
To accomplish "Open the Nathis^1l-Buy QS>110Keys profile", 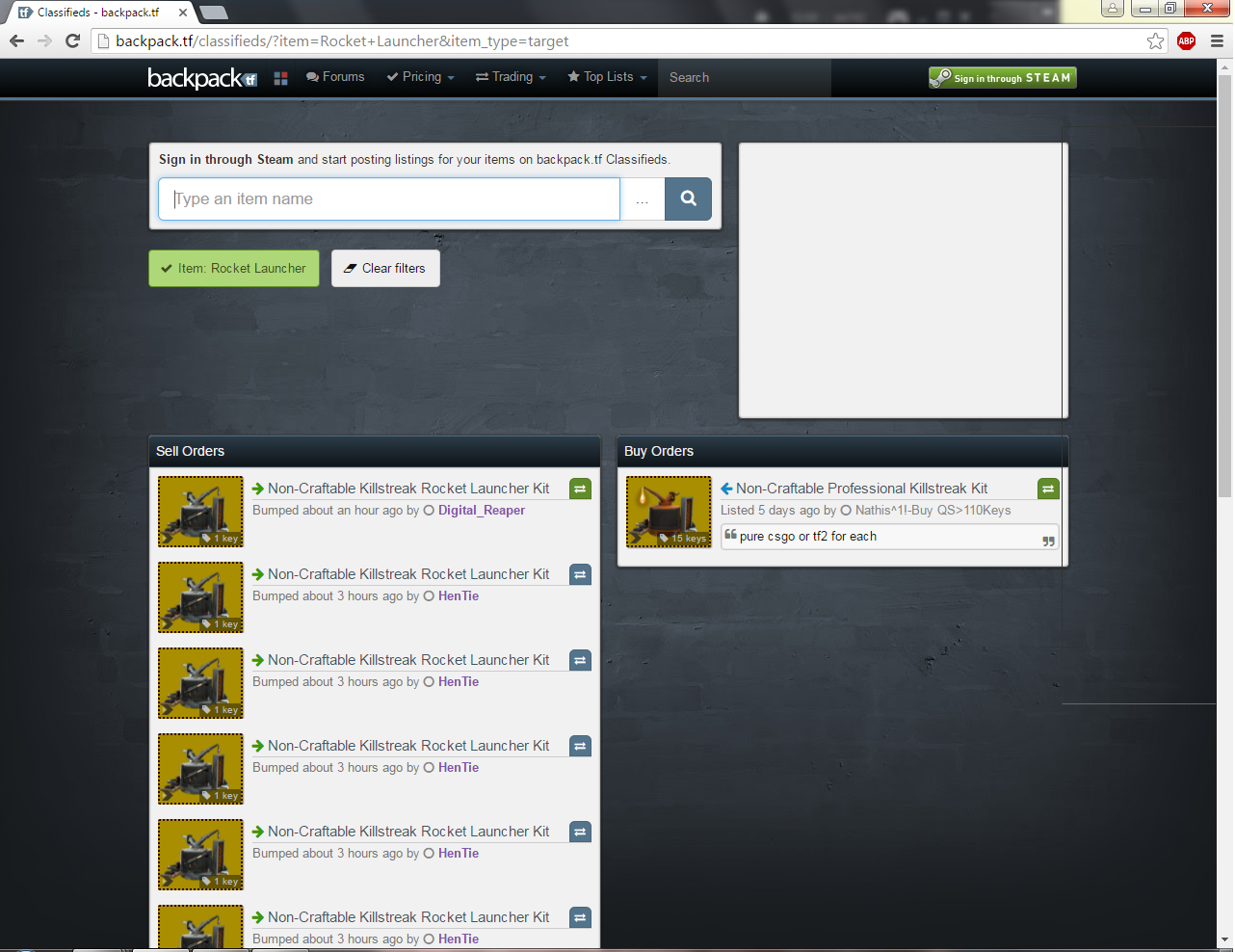I will click(933, 511).
